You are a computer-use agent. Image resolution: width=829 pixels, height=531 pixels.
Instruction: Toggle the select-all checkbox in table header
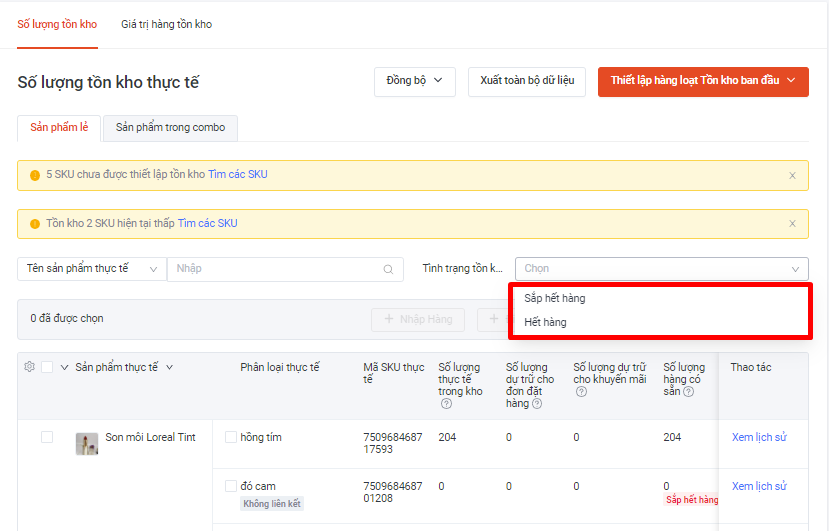click(47, 367)
